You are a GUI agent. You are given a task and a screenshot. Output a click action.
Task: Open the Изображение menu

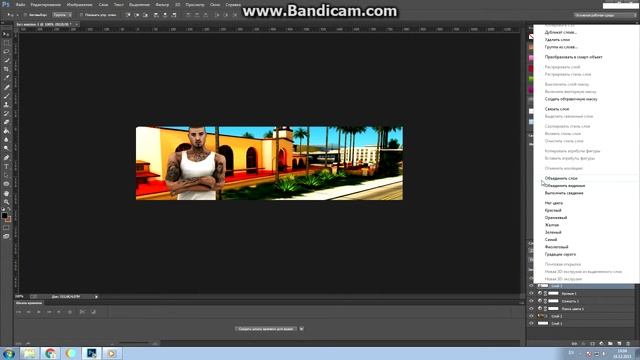coord(80,4)
